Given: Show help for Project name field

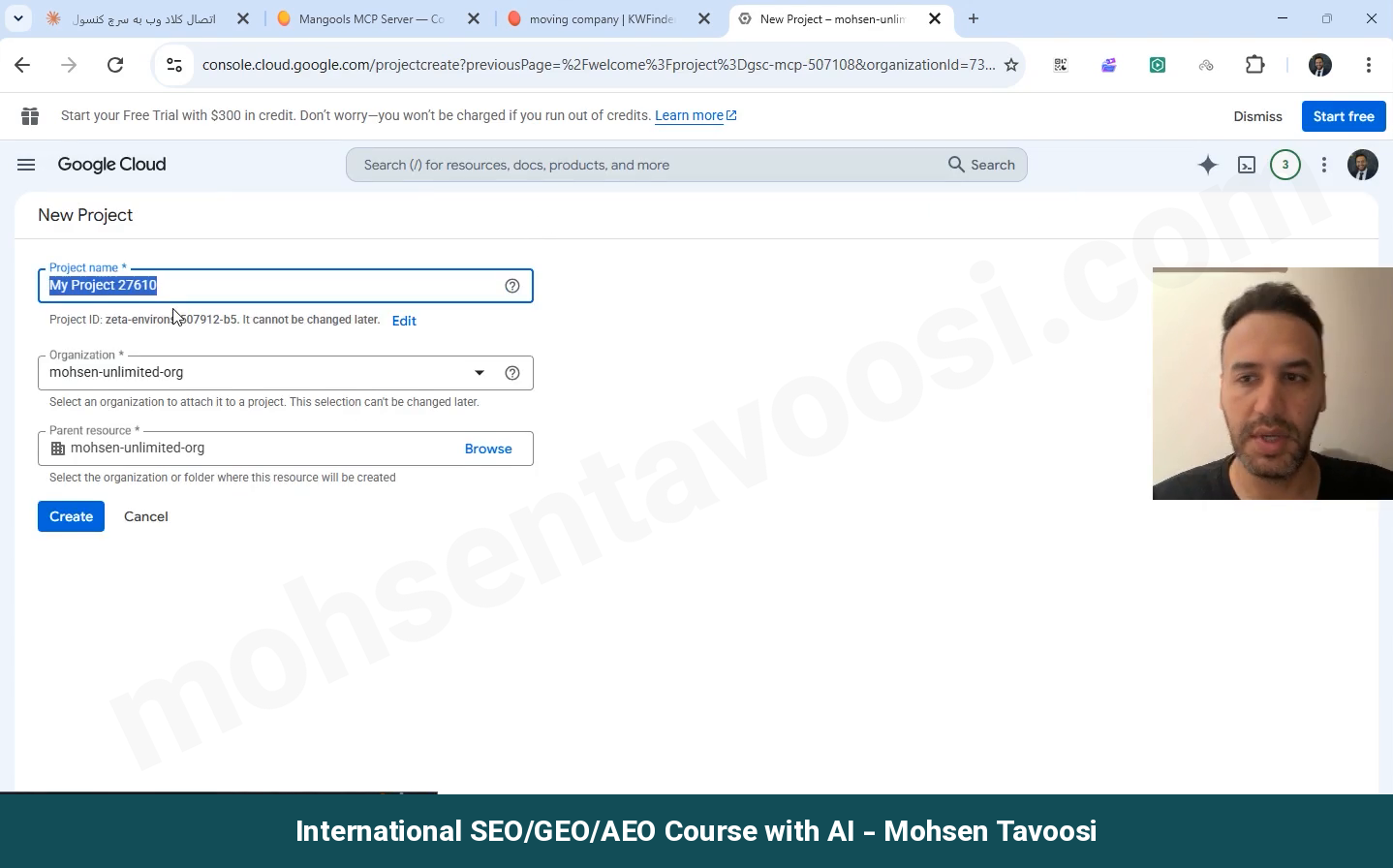Looking at the screenshot, I should pos(512,286).
